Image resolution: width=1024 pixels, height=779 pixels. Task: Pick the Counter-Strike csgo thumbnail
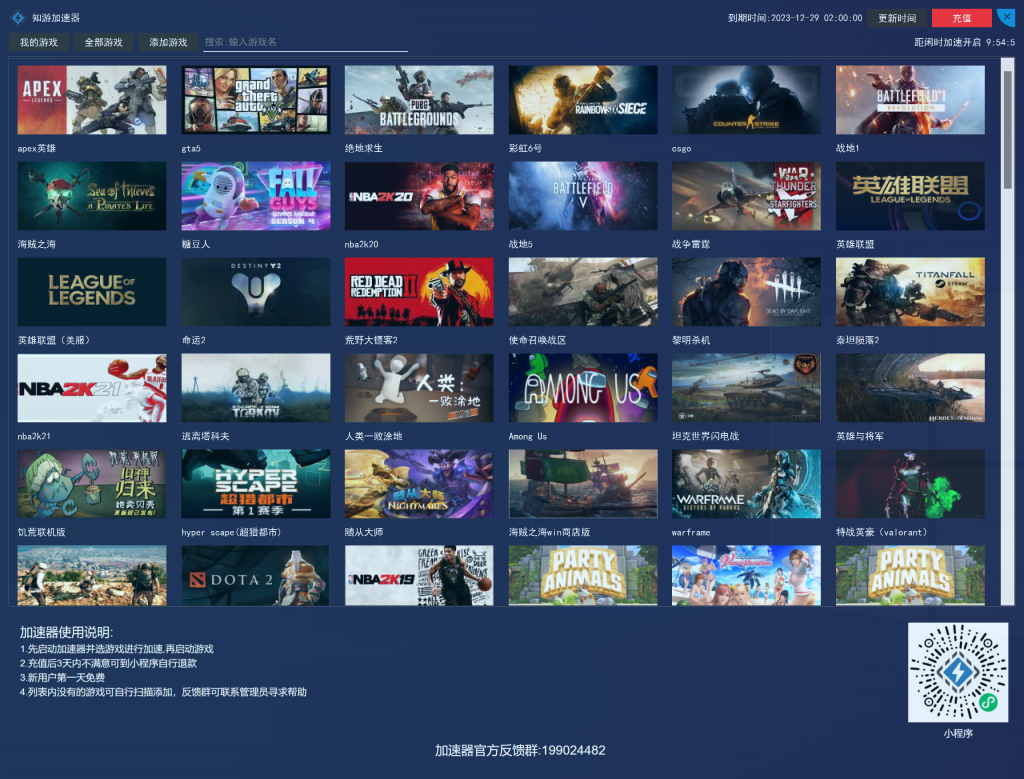(746, 100)
